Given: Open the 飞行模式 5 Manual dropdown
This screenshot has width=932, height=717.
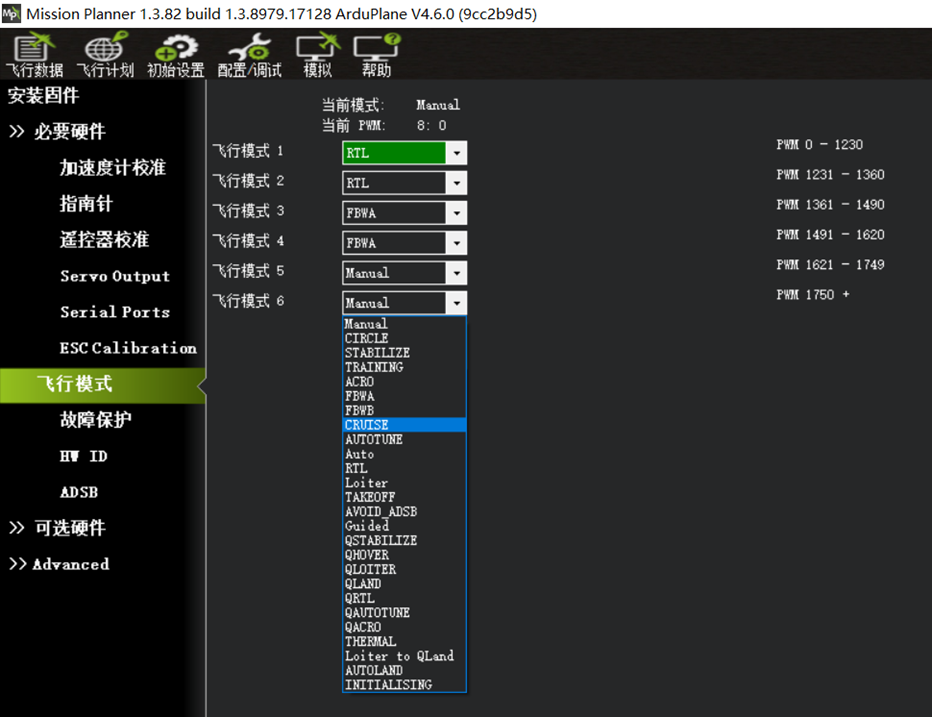Looking at the screenshot, I should [x=404, y=273].
